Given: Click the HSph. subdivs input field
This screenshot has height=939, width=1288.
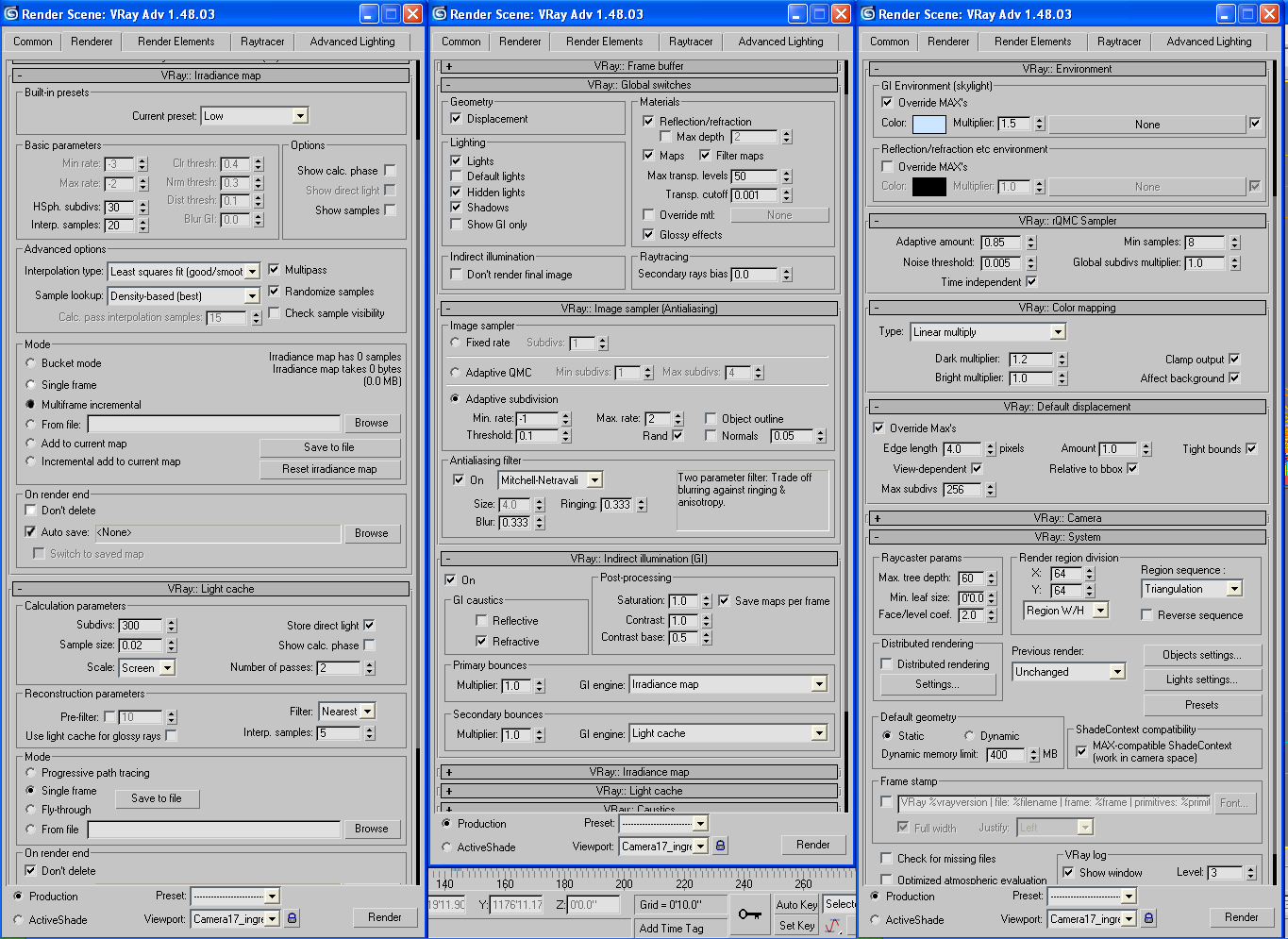Looking at the screenshot, I should [120, 207].
